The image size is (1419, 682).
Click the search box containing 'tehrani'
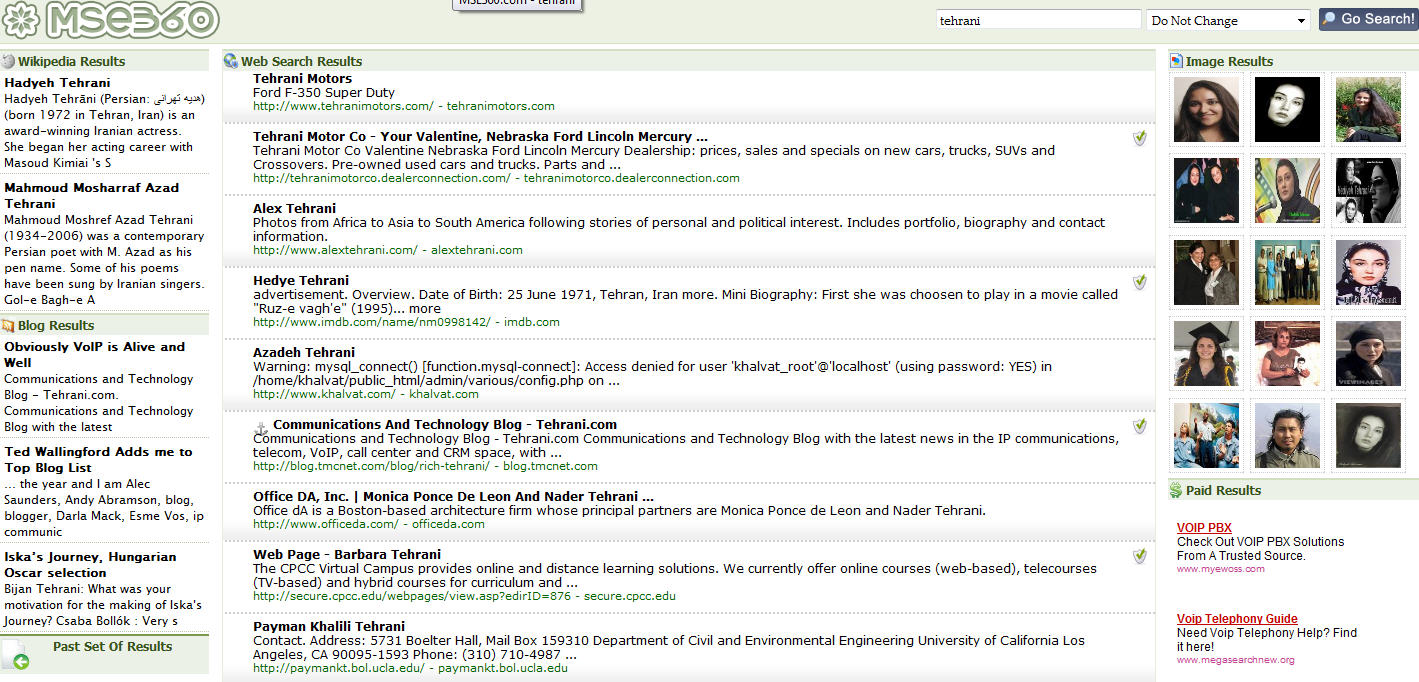[x=1038, y=20]
